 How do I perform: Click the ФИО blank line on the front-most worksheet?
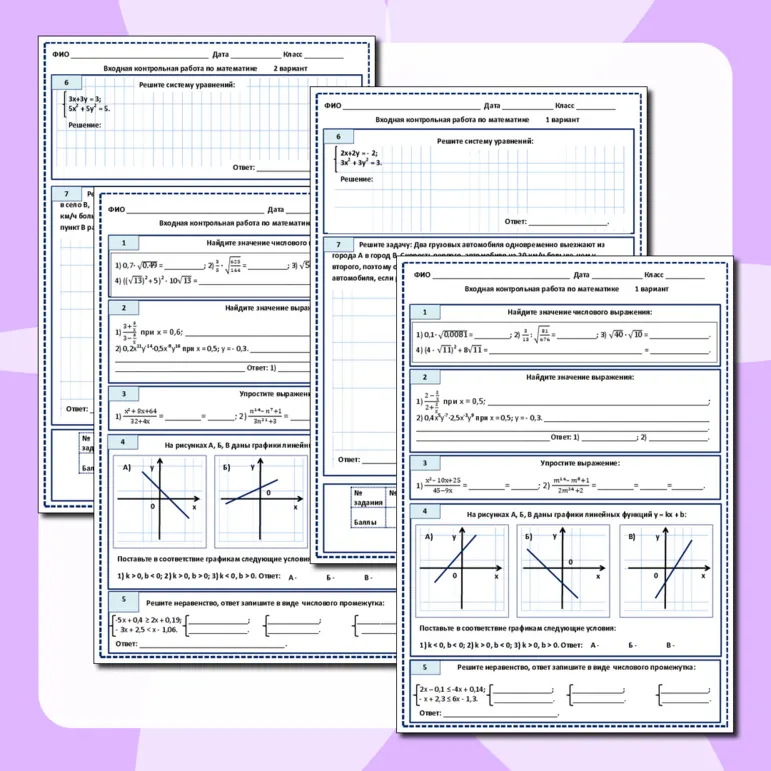tap(501, 279)
